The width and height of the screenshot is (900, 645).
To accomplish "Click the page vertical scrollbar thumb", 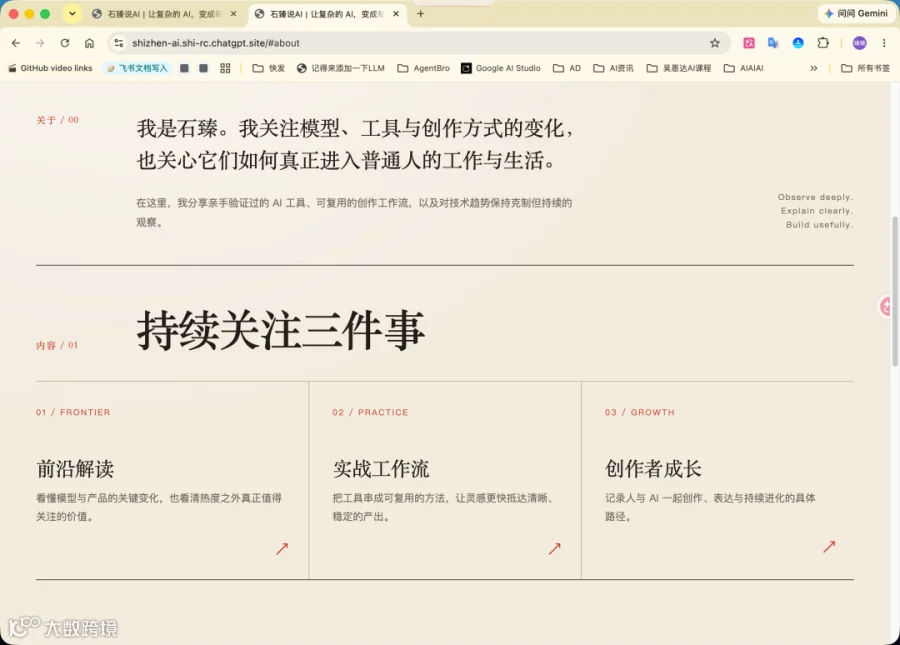I will click(x=894, y=292).
